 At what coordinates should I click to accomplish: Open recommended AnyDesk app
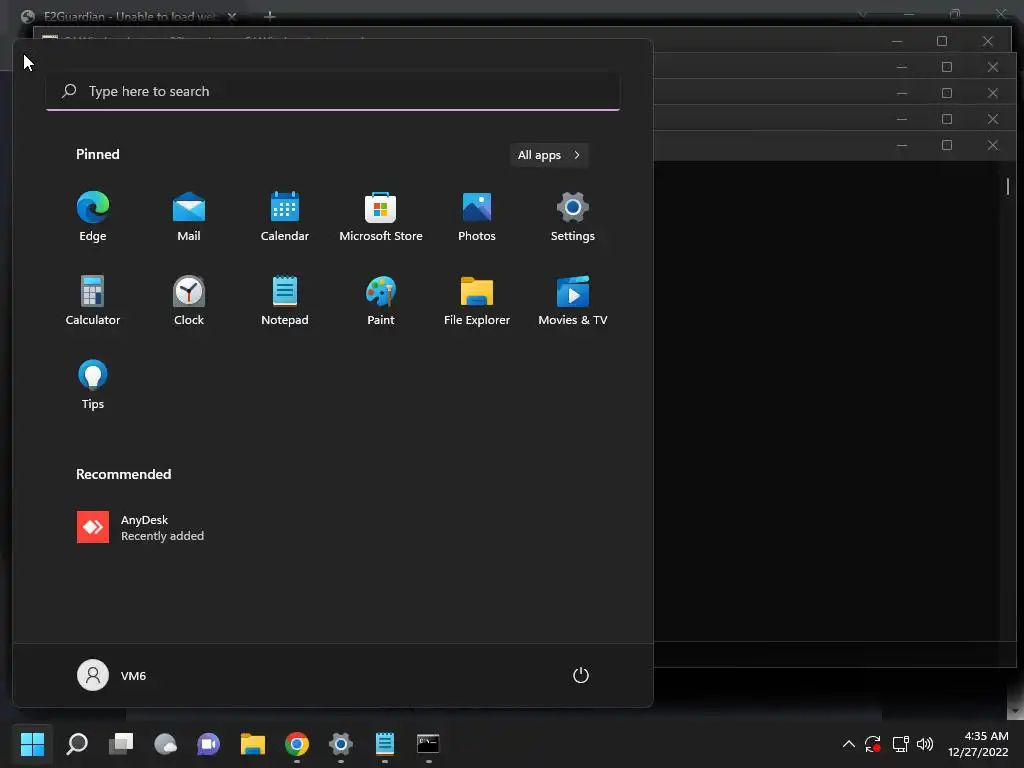point(140,528)
